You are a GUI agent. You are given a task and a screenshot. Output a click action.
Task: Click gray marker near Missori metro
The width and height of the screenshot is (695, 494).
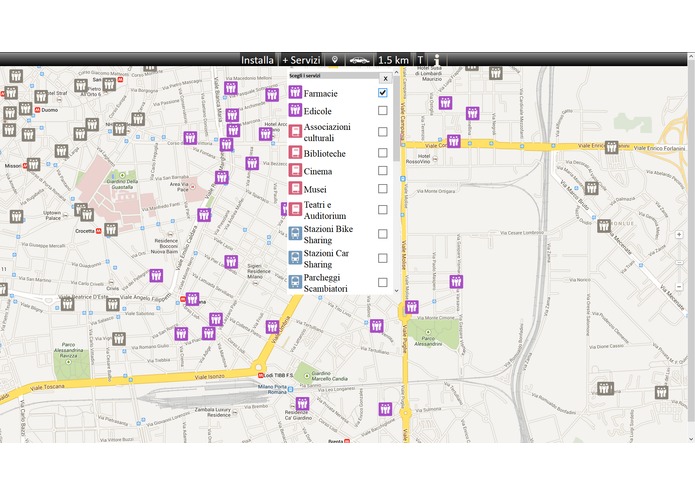pyautogui.click(x=33, y=164)
